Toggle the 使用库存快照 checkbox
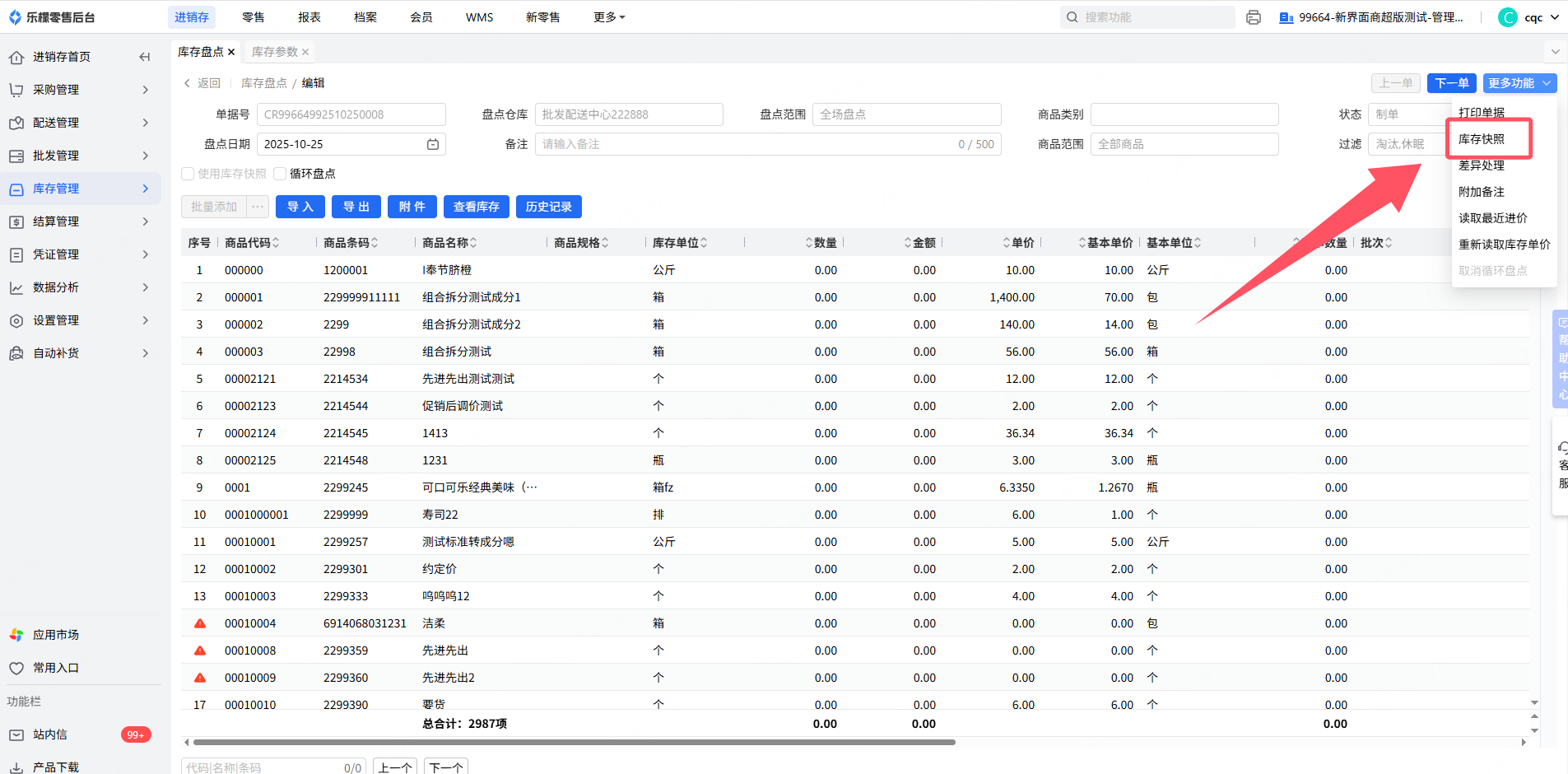Screen dimensions: 1568x774 [188, 174]
